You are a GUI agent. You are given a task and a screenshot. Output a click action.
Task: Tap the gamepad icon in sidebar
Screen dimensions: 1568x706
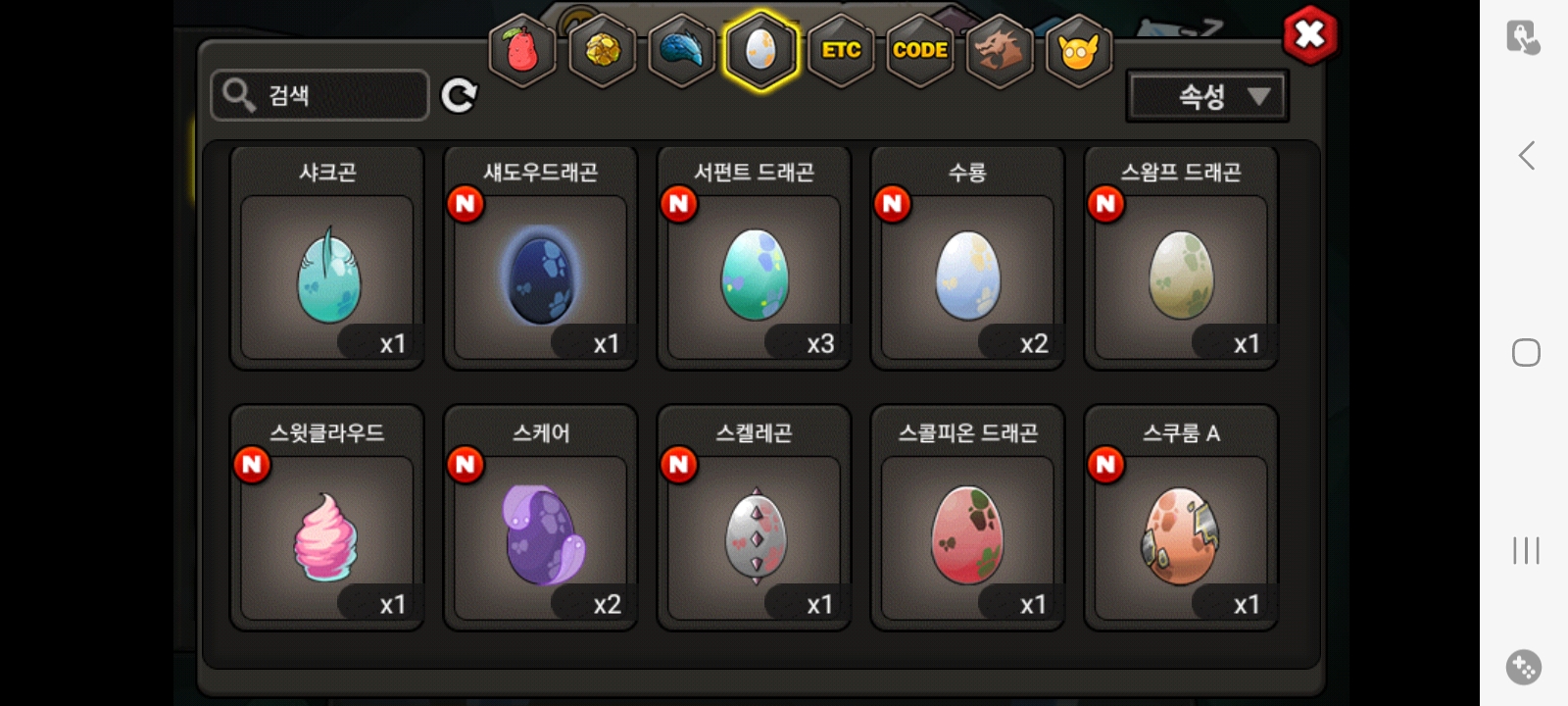pos(1524,668)
